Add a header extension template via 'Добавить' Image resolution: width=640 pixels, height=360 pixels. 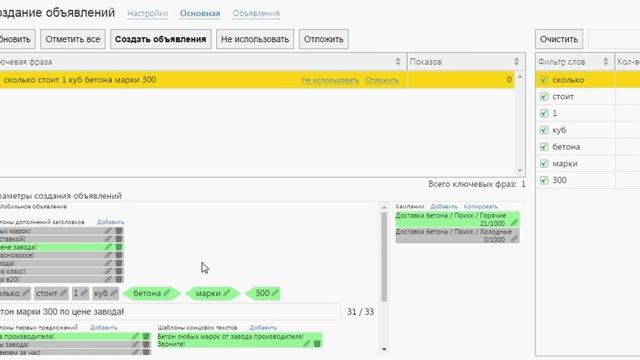tap(110, 222)
